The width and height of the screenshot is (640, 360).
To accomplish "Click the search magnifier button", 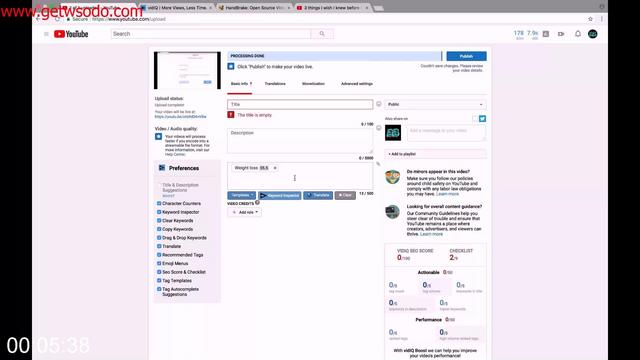I will pyautogui.click(x=322, y=34).
